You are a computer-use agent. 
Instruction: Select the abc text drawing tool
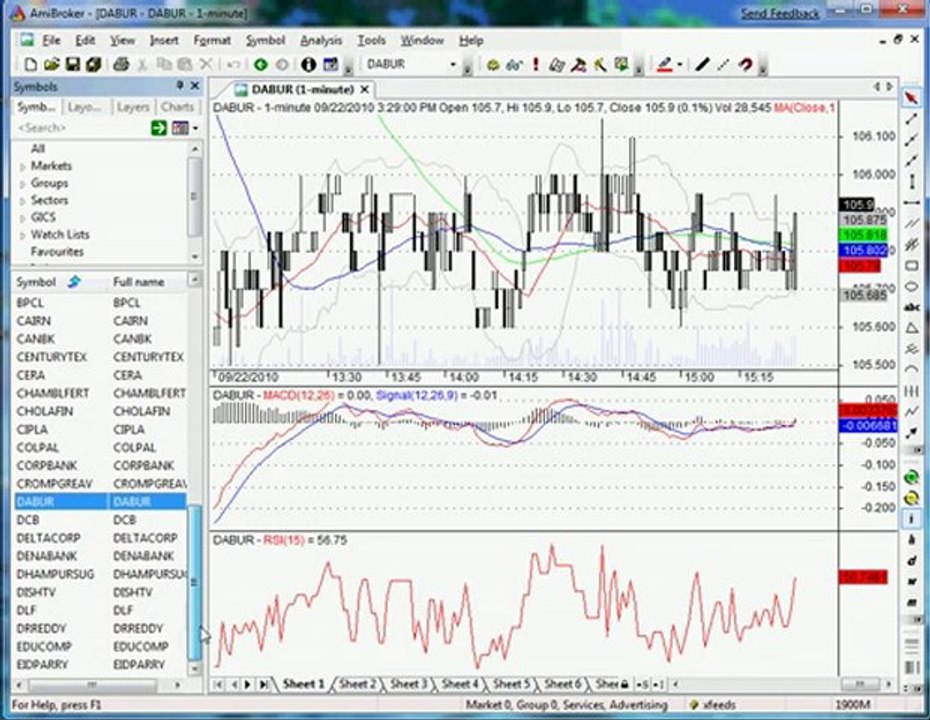click(x=911, y=307)
